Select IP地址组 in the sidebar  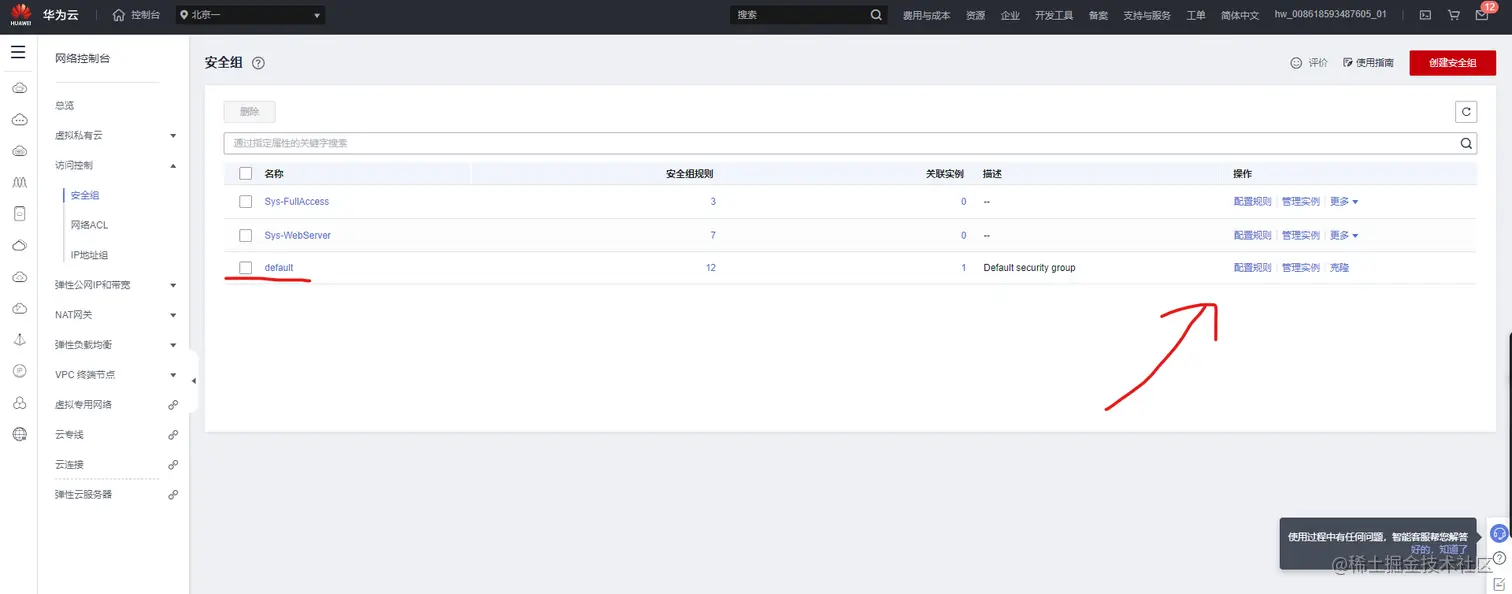(x=89, y=255)
